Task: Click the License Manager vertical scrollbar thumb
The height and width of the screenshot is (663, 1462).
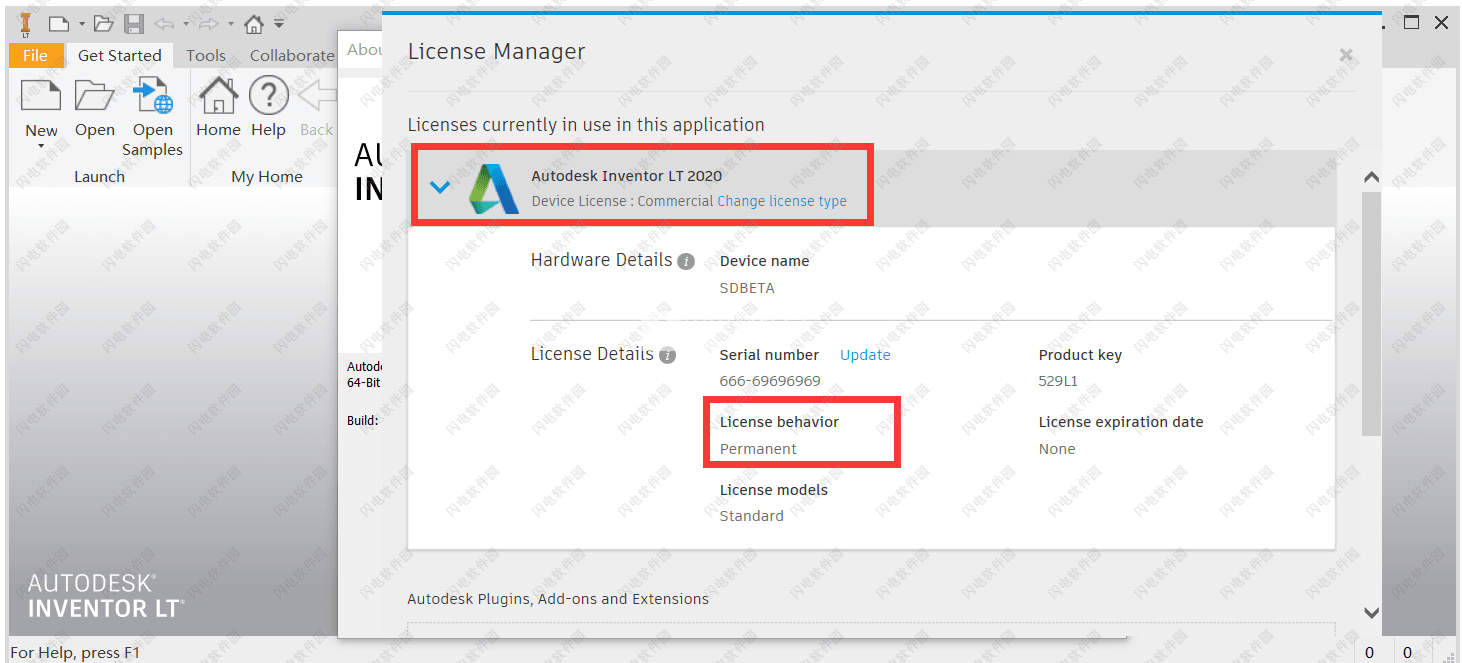Action: click(1372, 312)
